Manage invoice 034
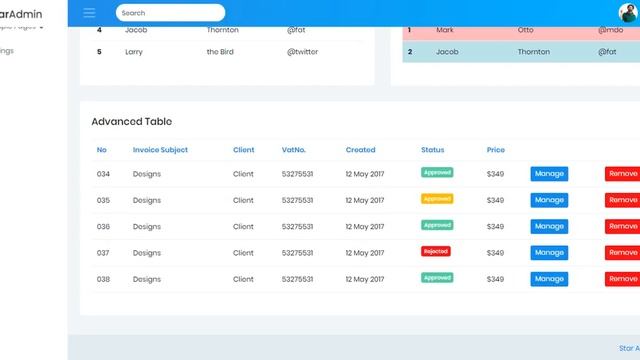This screenshot has height=360, width=640. click(549, 174)
